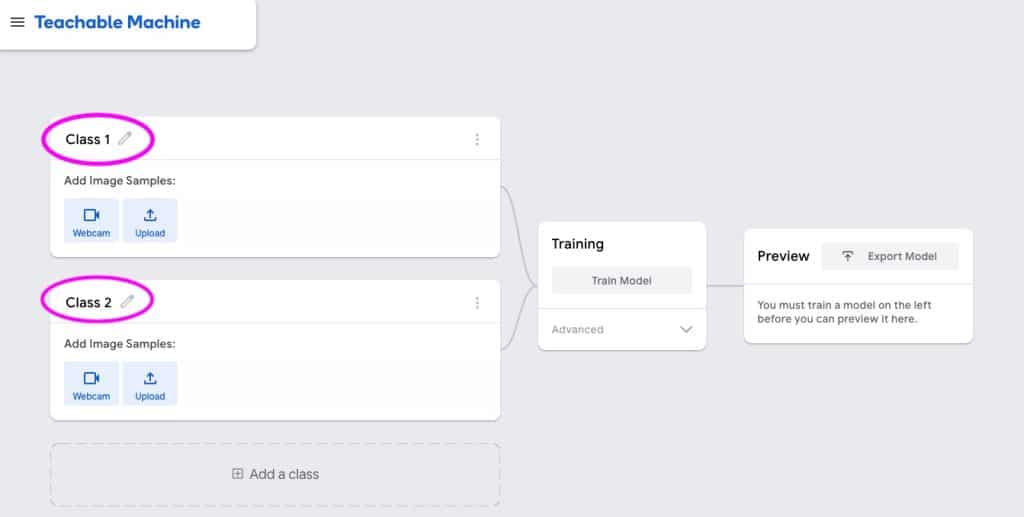Click the Export Model button
Viewport: 1024px width, 517px height.
pos(890,257)
